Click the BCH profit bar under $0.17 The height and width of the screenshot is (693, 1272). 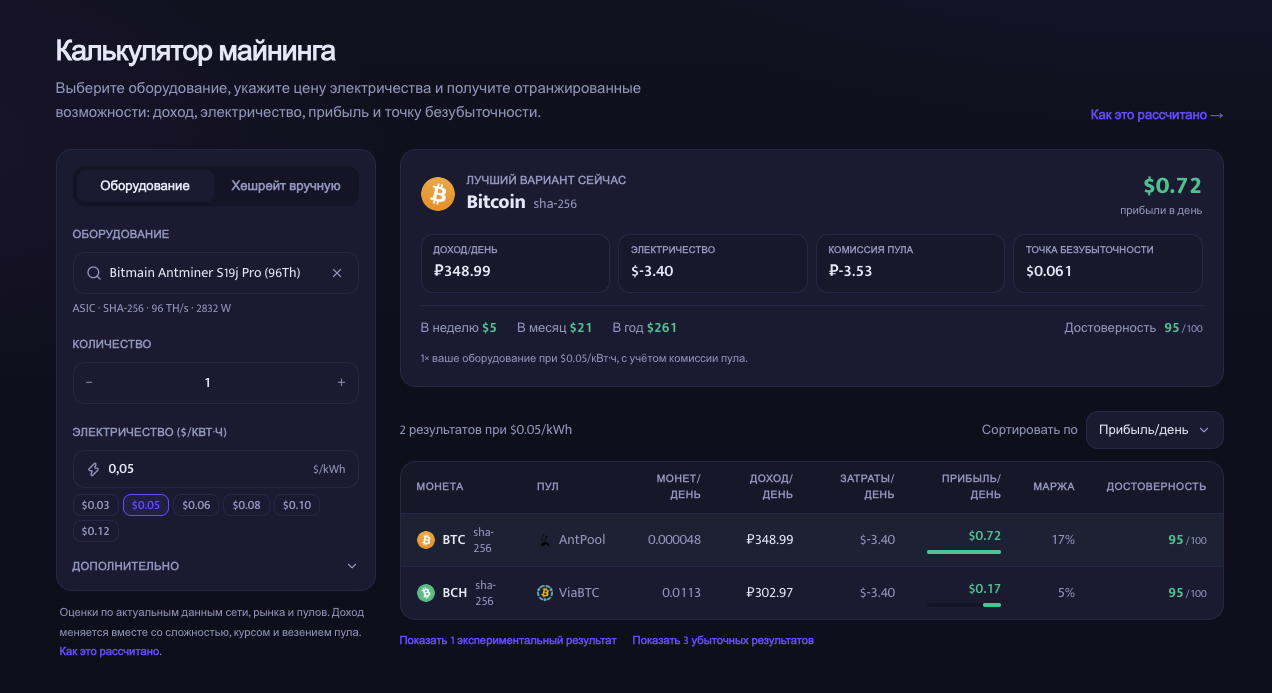[x=964, y=604]
